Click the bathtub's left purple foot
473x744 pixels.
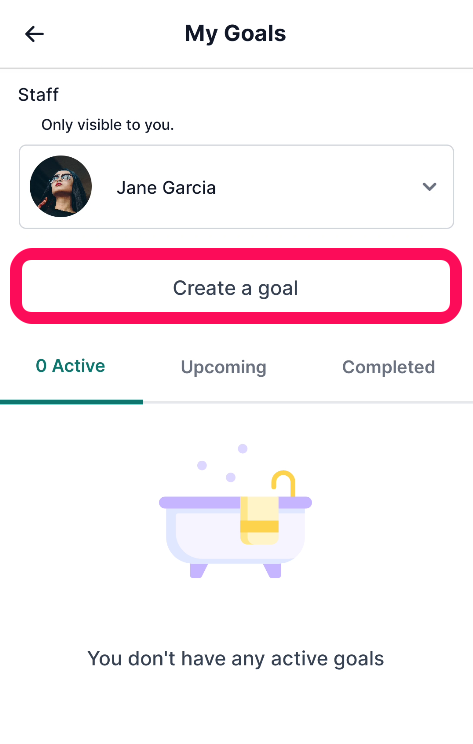[198, 571]
